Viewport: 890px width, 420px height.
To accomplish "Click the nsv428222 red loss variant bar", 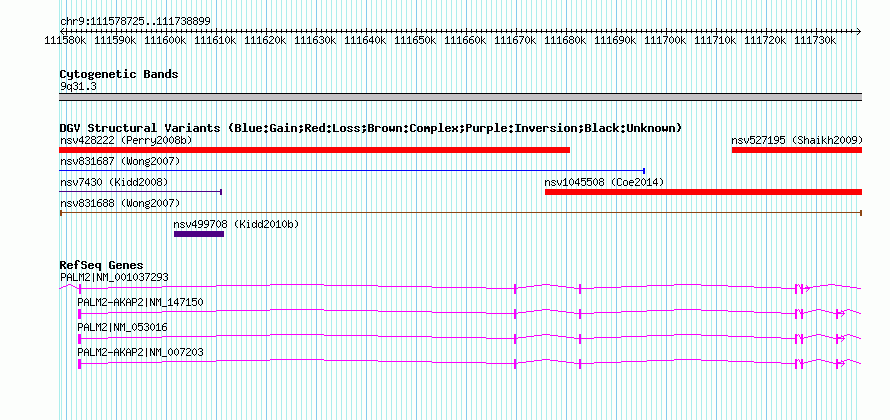I will pyautogui.click(x=314, y=150).
